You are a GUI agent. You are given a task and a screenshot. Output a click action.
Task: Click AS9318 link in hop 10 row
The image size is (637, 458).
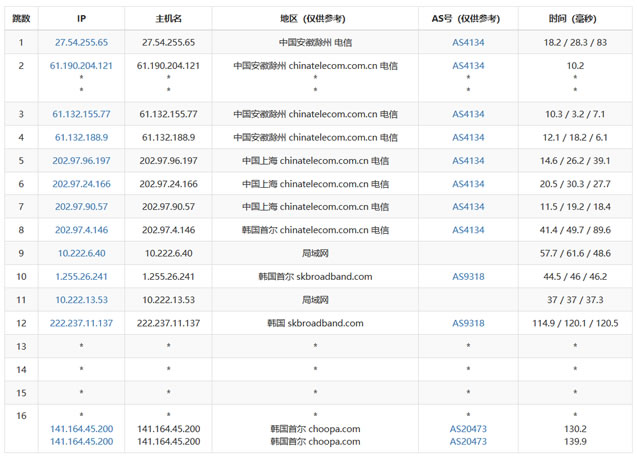(x=468, y=277)
